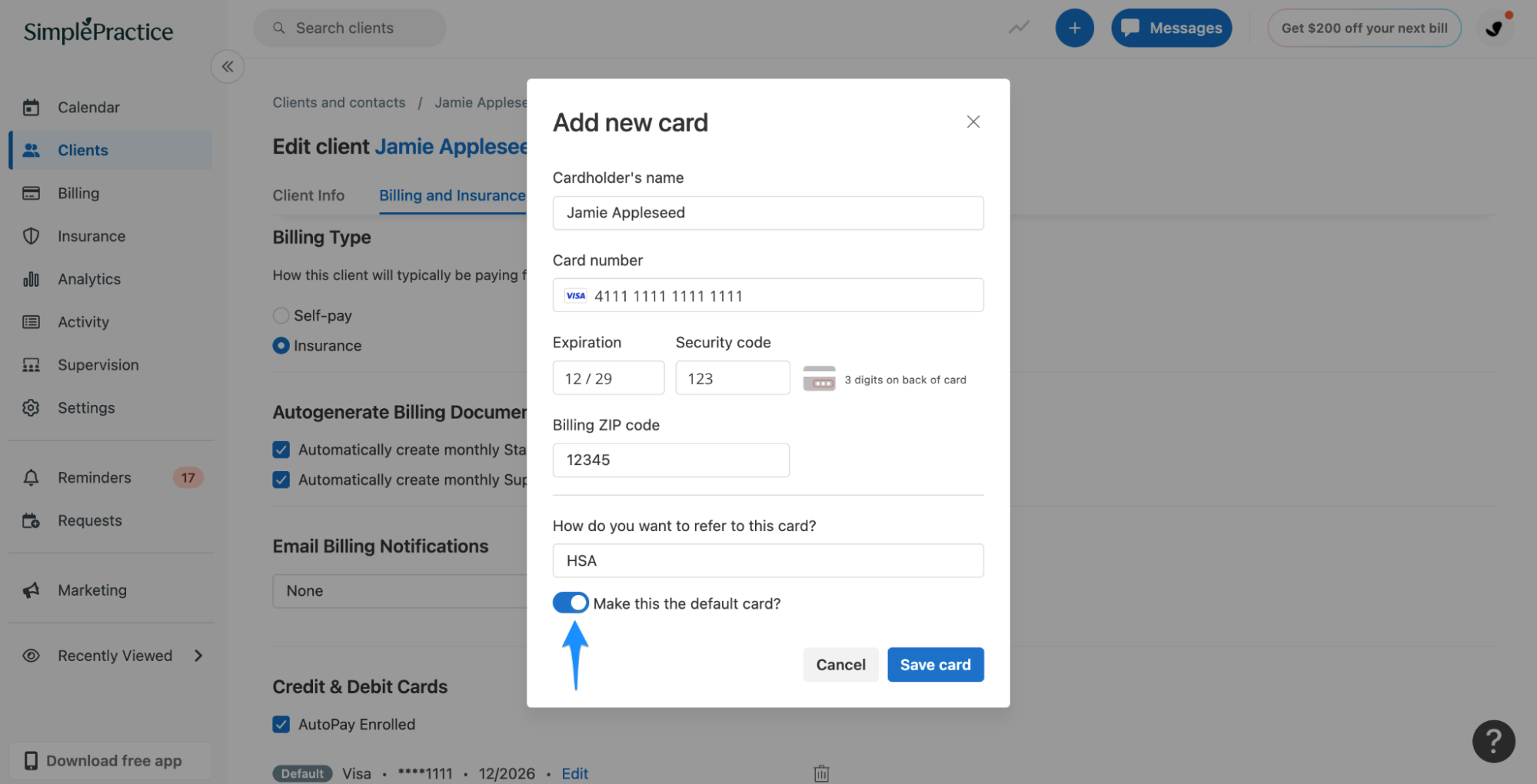Collapse the sidebar with double-chevron icon
This screenshot has height=784, width=1537.
point(228,67)
